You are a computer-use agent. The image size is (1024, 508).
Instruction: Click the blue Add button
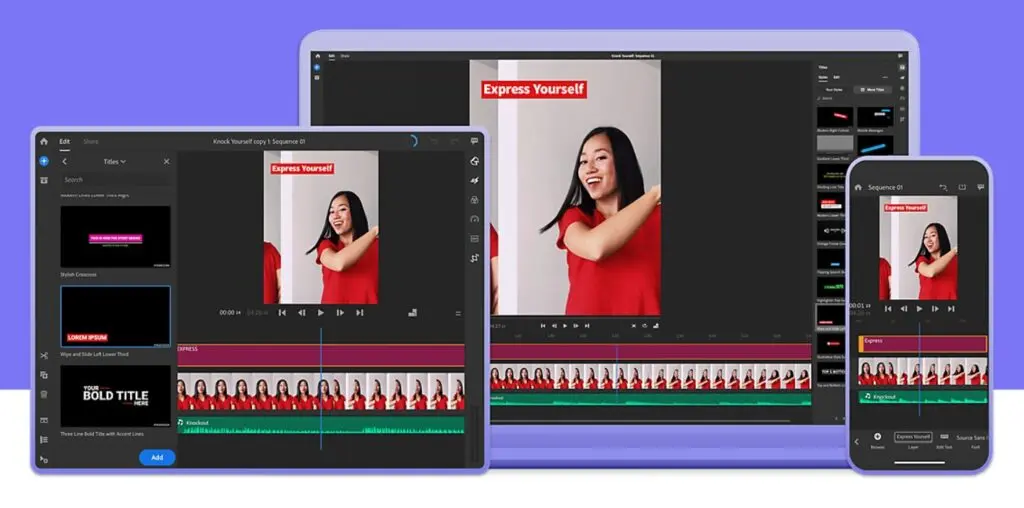point(157,457)
